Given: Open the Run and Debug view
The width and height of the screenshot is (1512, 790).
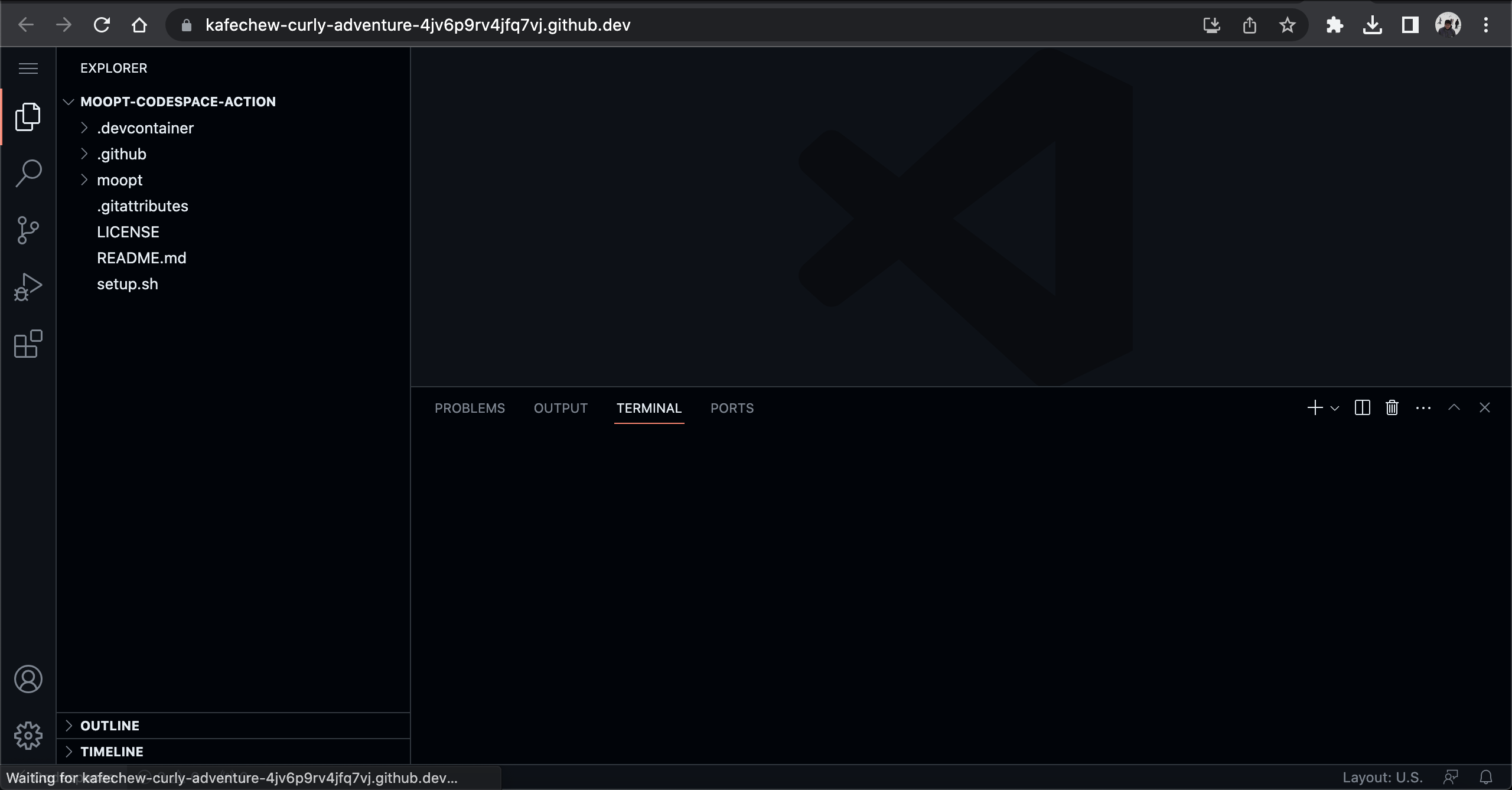Looking at the screenshot, I should click(27, 286).
